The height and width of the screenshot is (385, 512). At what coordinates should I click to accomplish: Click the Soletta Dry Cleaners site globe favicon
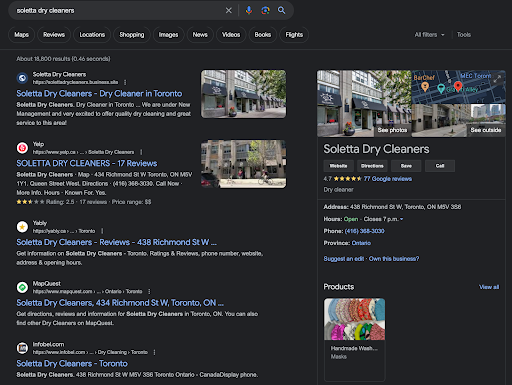click(22, 78)
